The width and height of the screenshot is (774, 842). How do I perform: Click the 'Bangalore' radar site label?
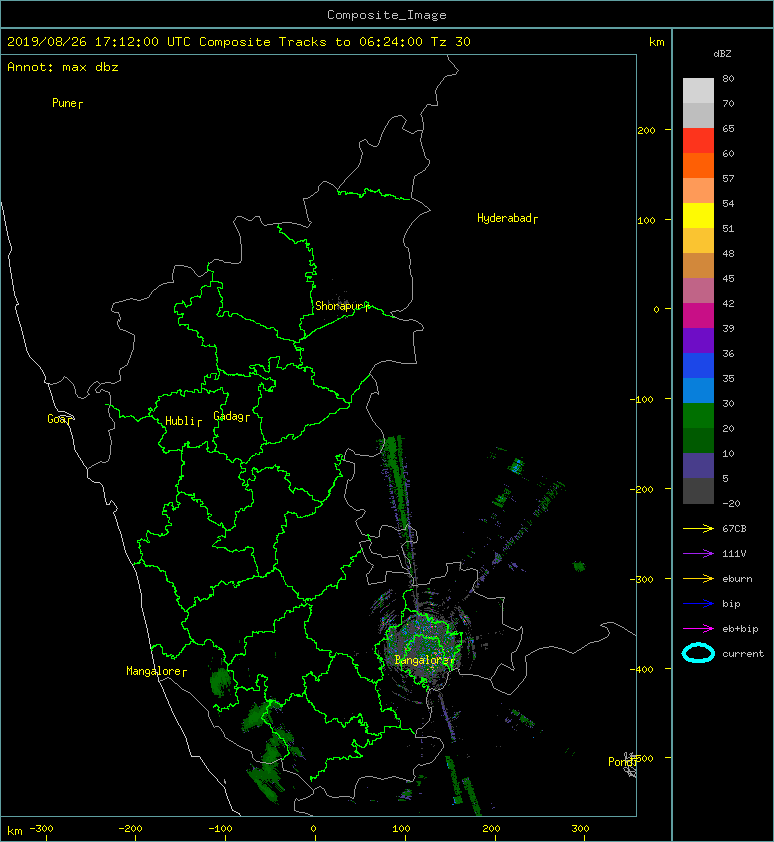pos(424,660)
